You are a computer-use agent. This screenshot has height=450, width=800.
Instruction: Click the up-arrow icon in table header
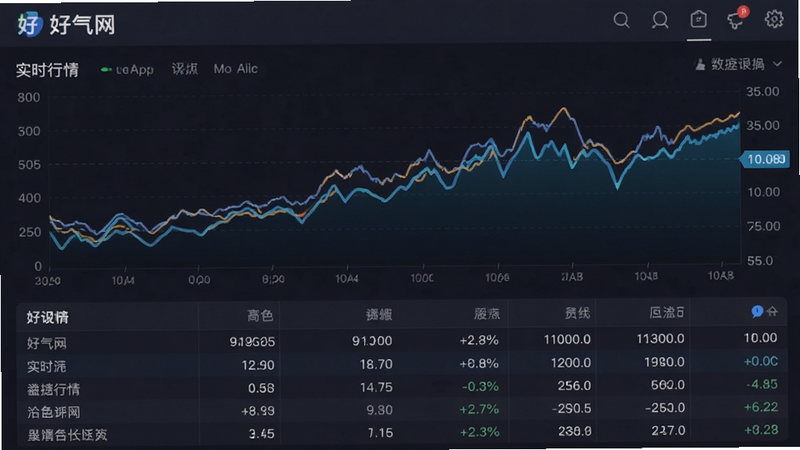coord(772,311)
